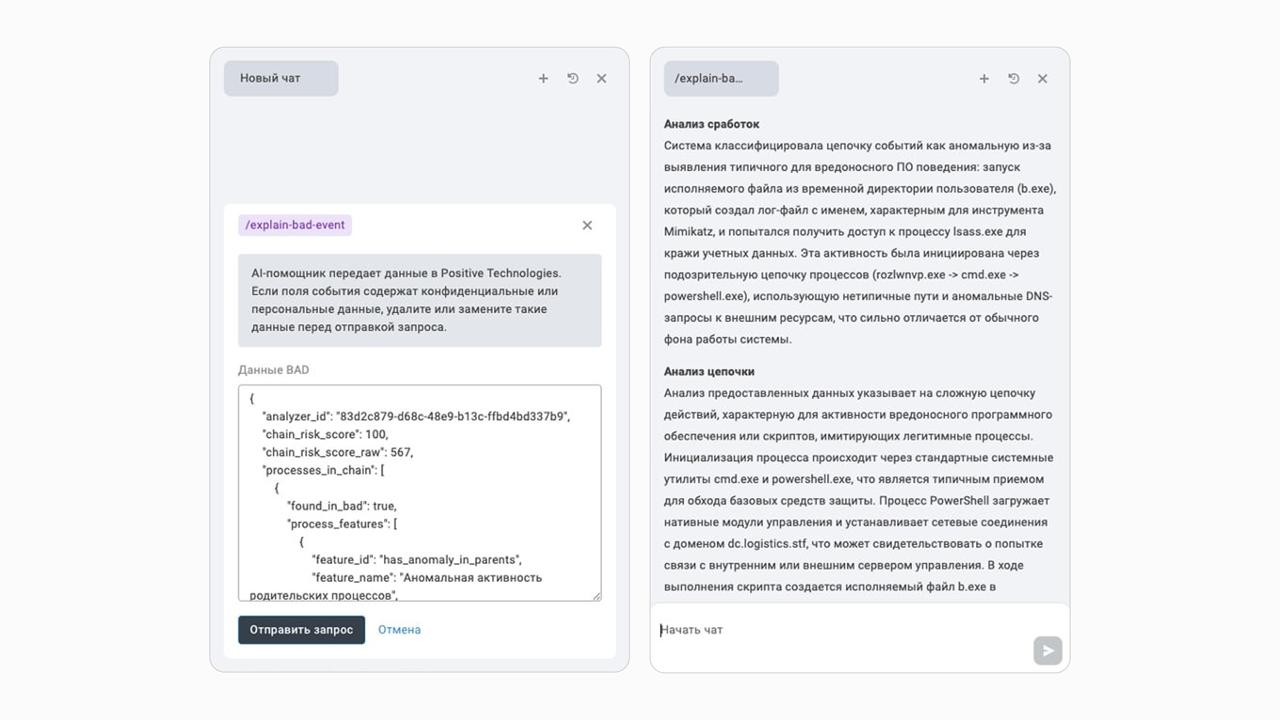Click the Отмена link
Viewport: 1280px width, 720px height.
399,630
